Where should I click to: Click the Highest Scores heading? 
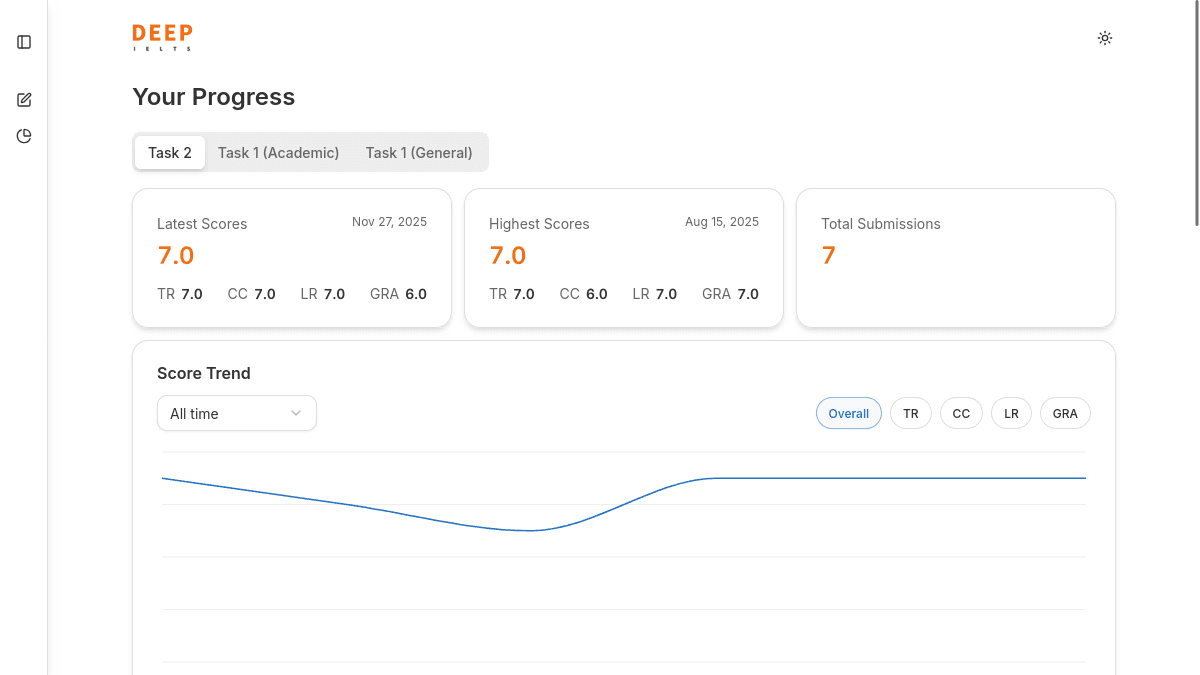tap(539, 224)
